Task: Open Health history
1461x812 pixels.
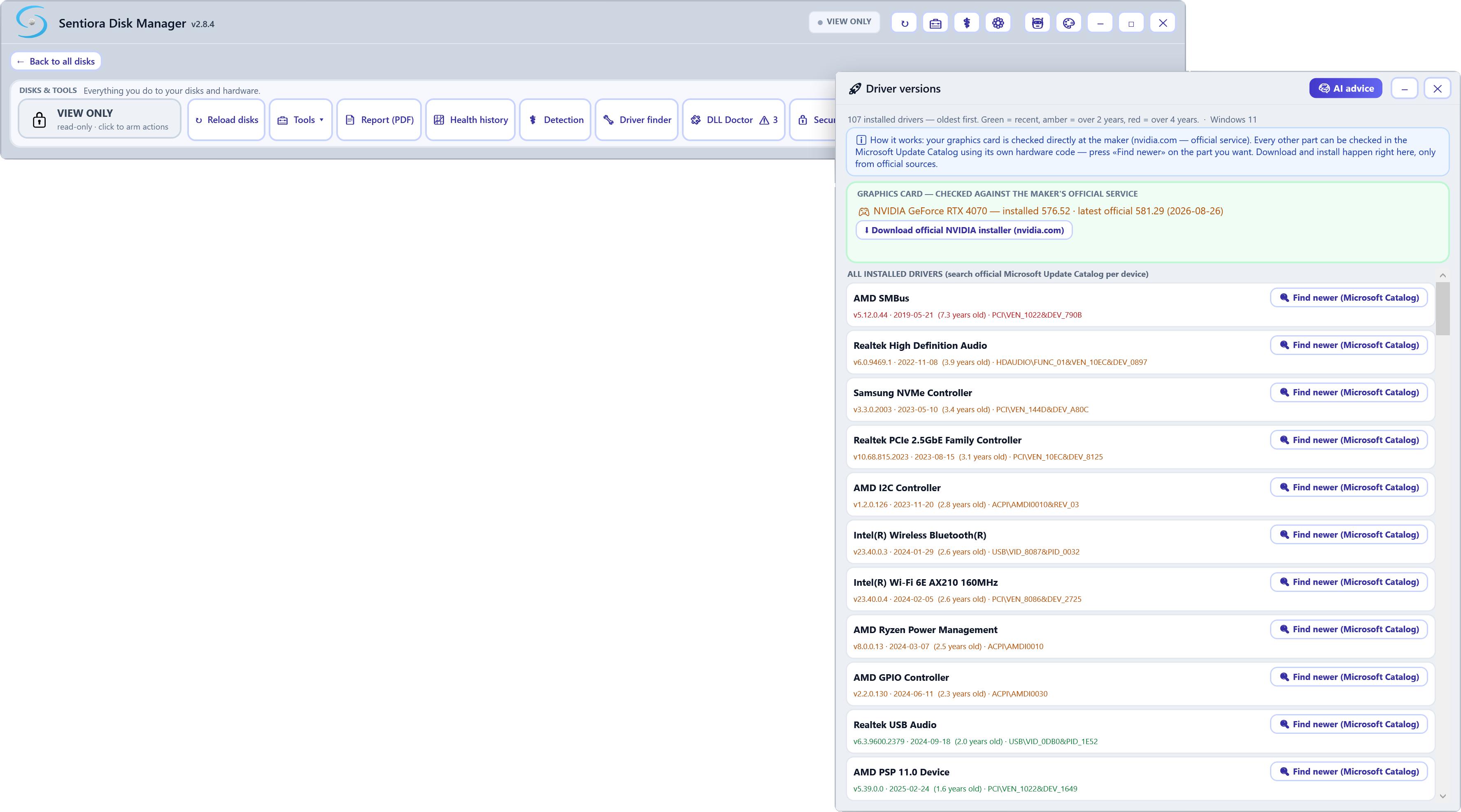Action: (x=470, y=120)
